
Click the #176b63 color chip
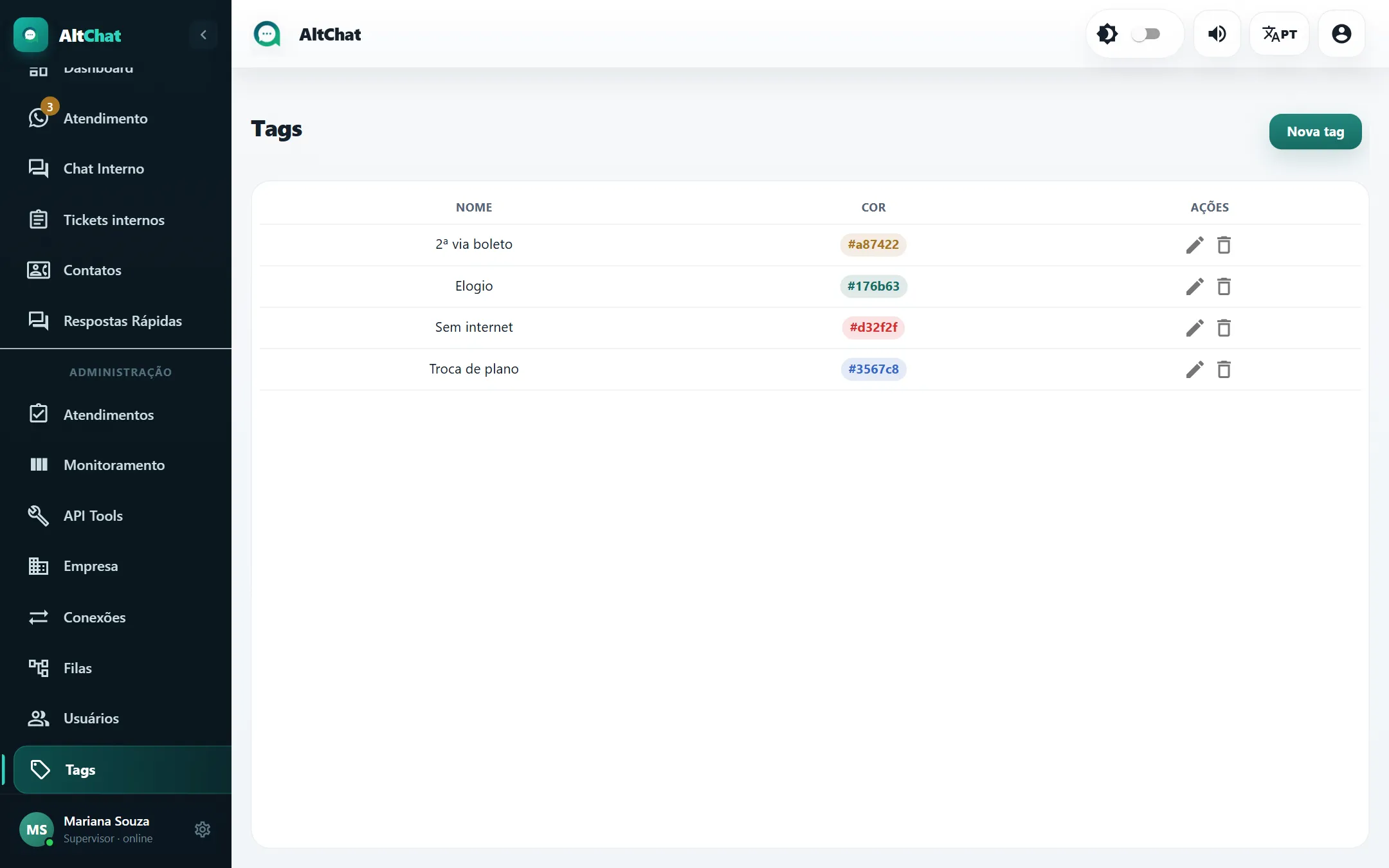click(x=873, y=286)
